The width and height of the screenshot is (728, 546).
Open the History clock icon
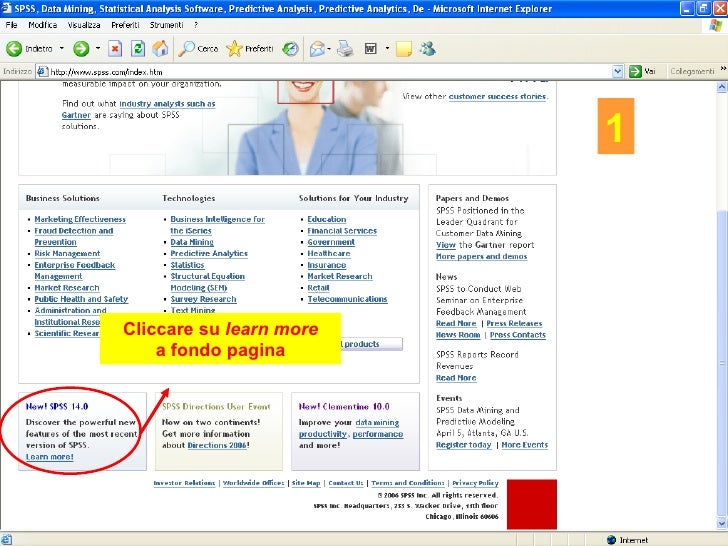[x=291, y=48]
